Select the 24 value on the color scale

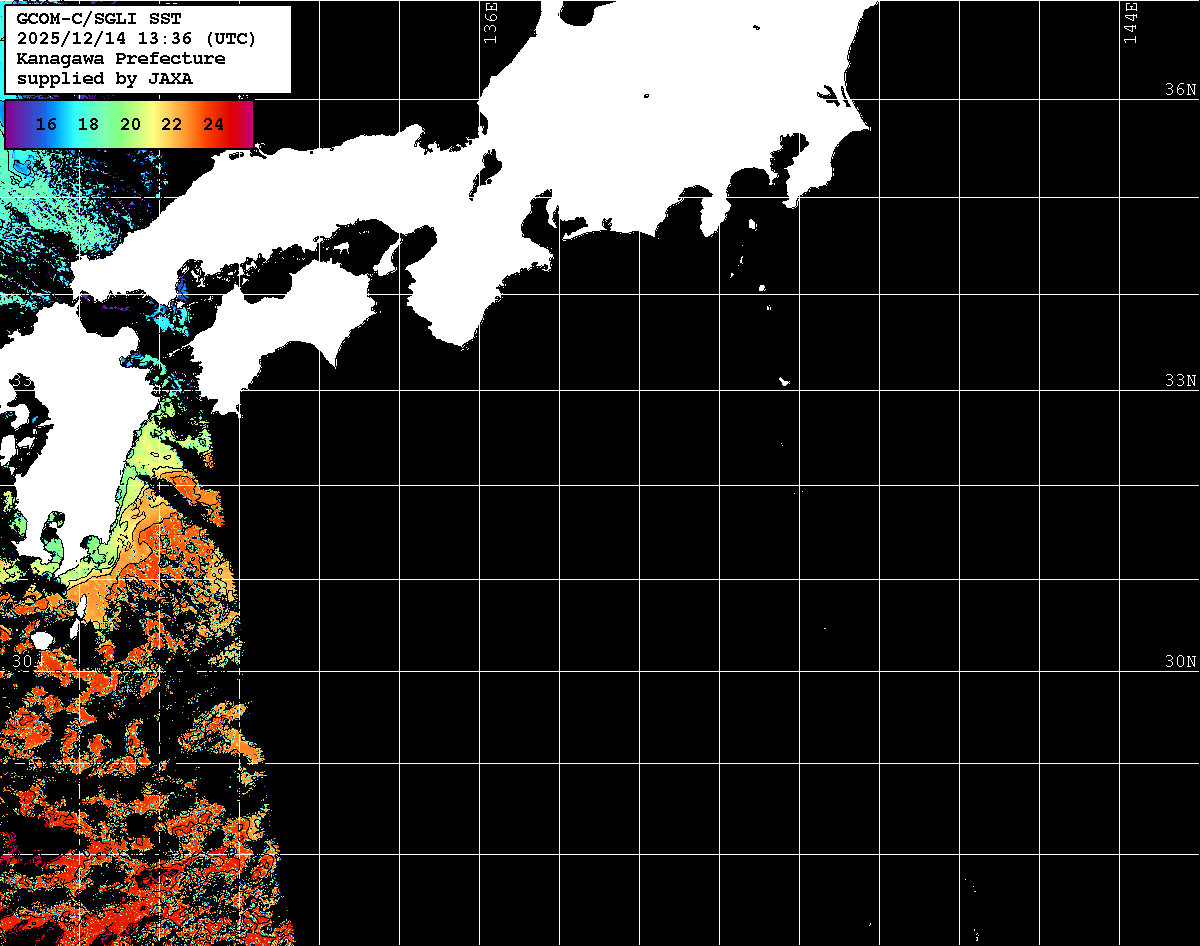coord(213,125)
